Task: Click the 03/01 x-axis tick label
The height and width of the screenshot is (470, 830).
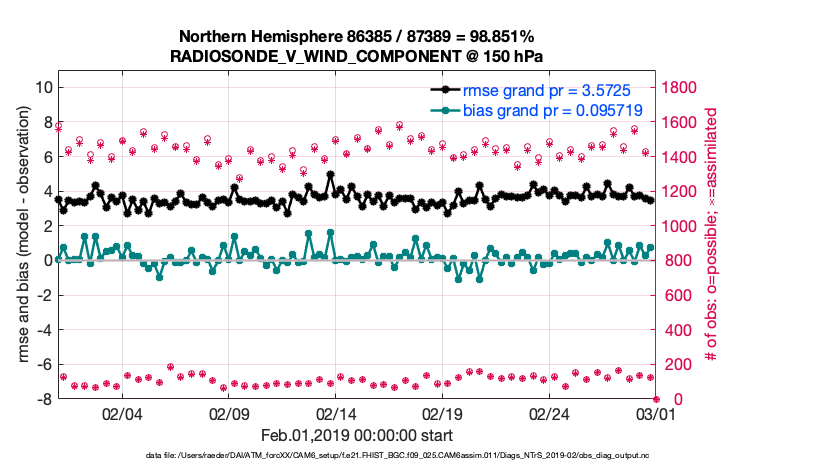Action: 655,413
